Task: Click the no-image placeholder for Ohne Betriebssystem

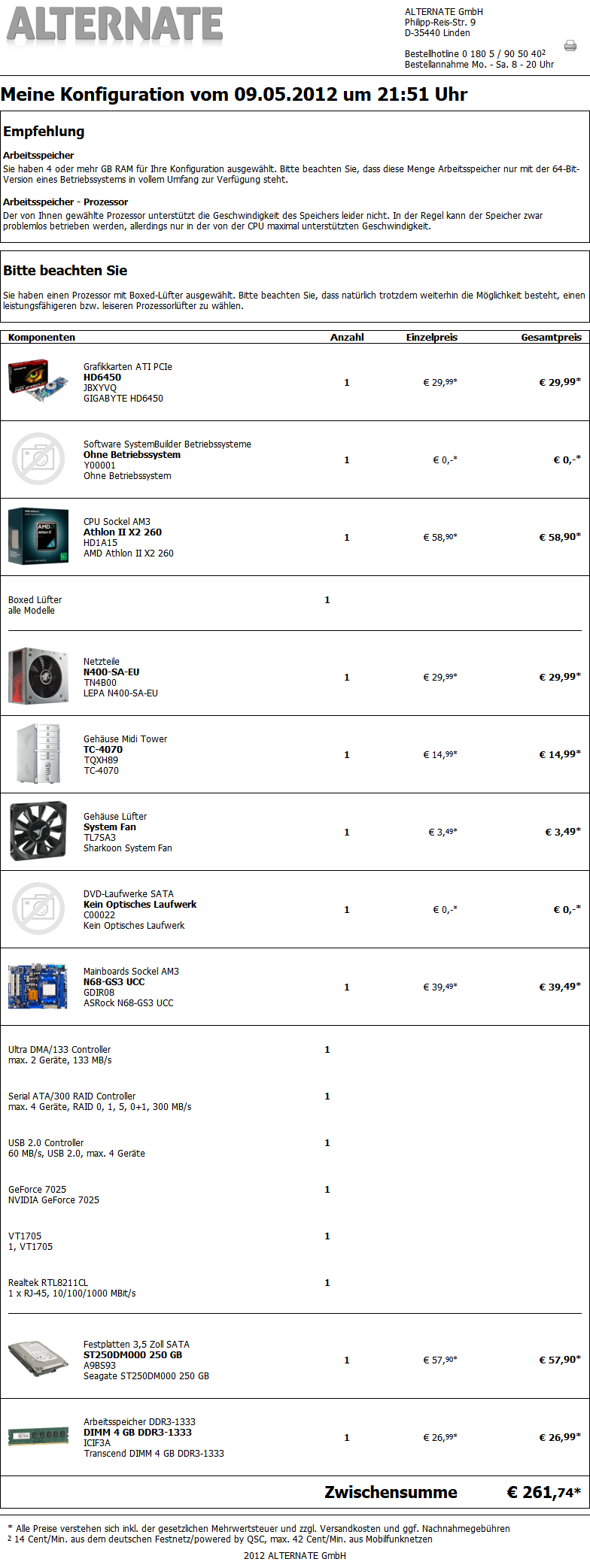Action: [x=38, y=459]
